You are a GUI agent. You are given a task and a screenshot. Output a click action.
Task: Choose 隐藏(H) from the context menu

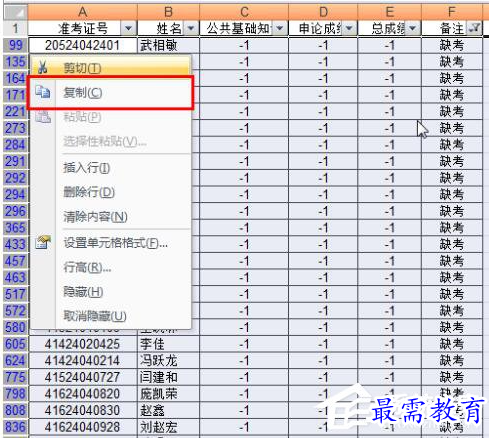click(x=111, y=292)
